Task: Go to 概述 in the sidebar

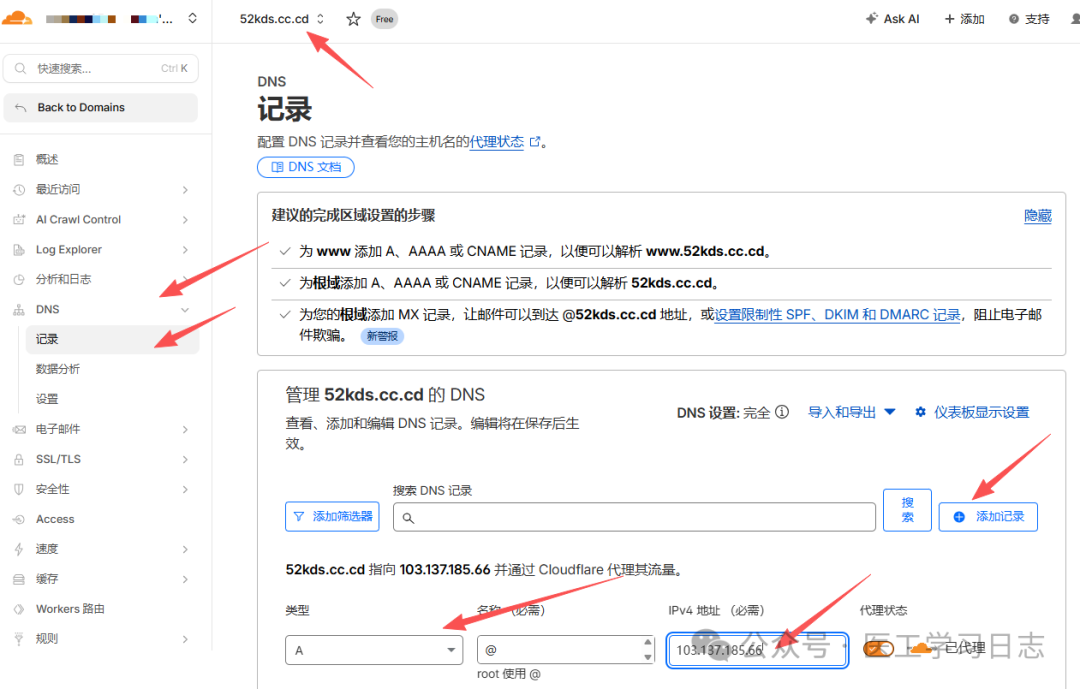Action: [x=47, y=160]
